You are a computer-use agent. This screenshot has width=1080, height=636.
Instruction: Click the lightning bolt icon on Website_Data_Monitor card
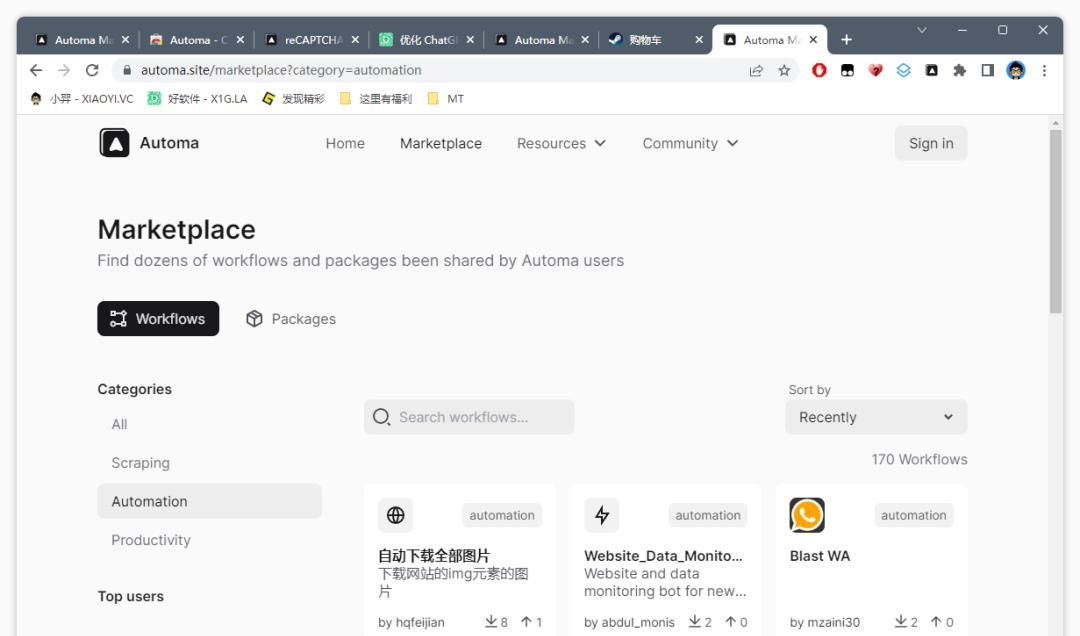coord(601,515)
